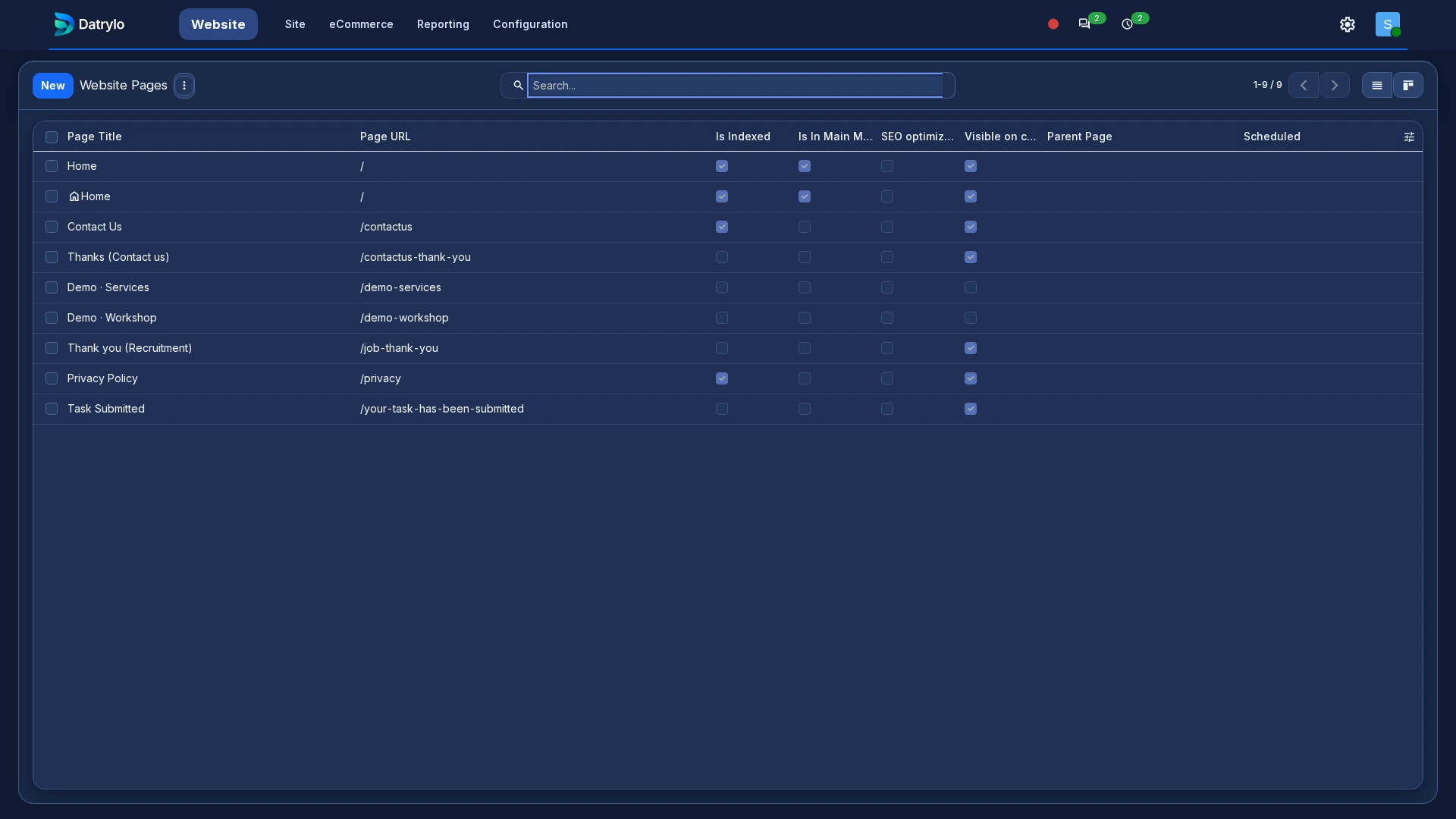
Task: Sort by Page URL column header
Action: (385, 136)
